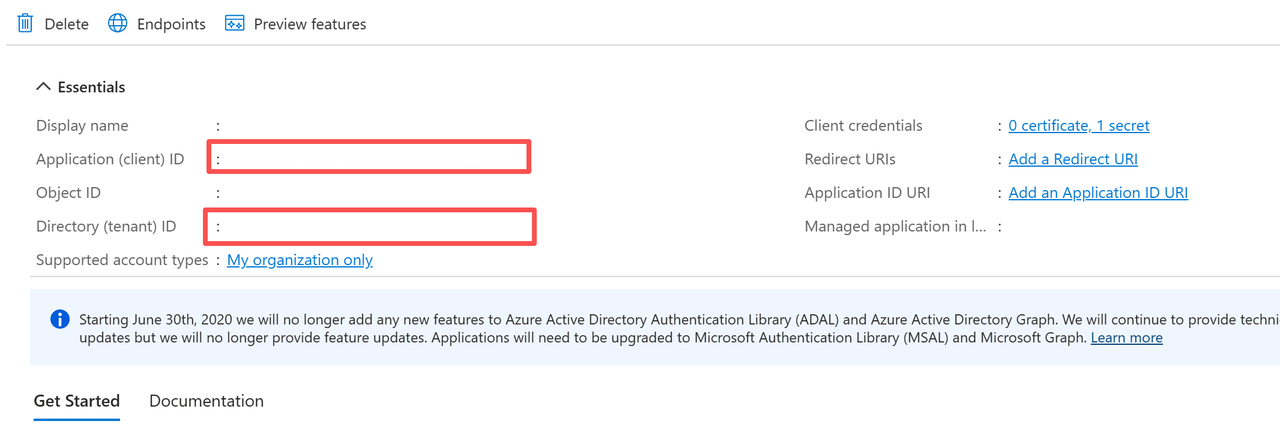Click the 'Preview features' text label
The image size is (1280, 439).
coord(310,24)
